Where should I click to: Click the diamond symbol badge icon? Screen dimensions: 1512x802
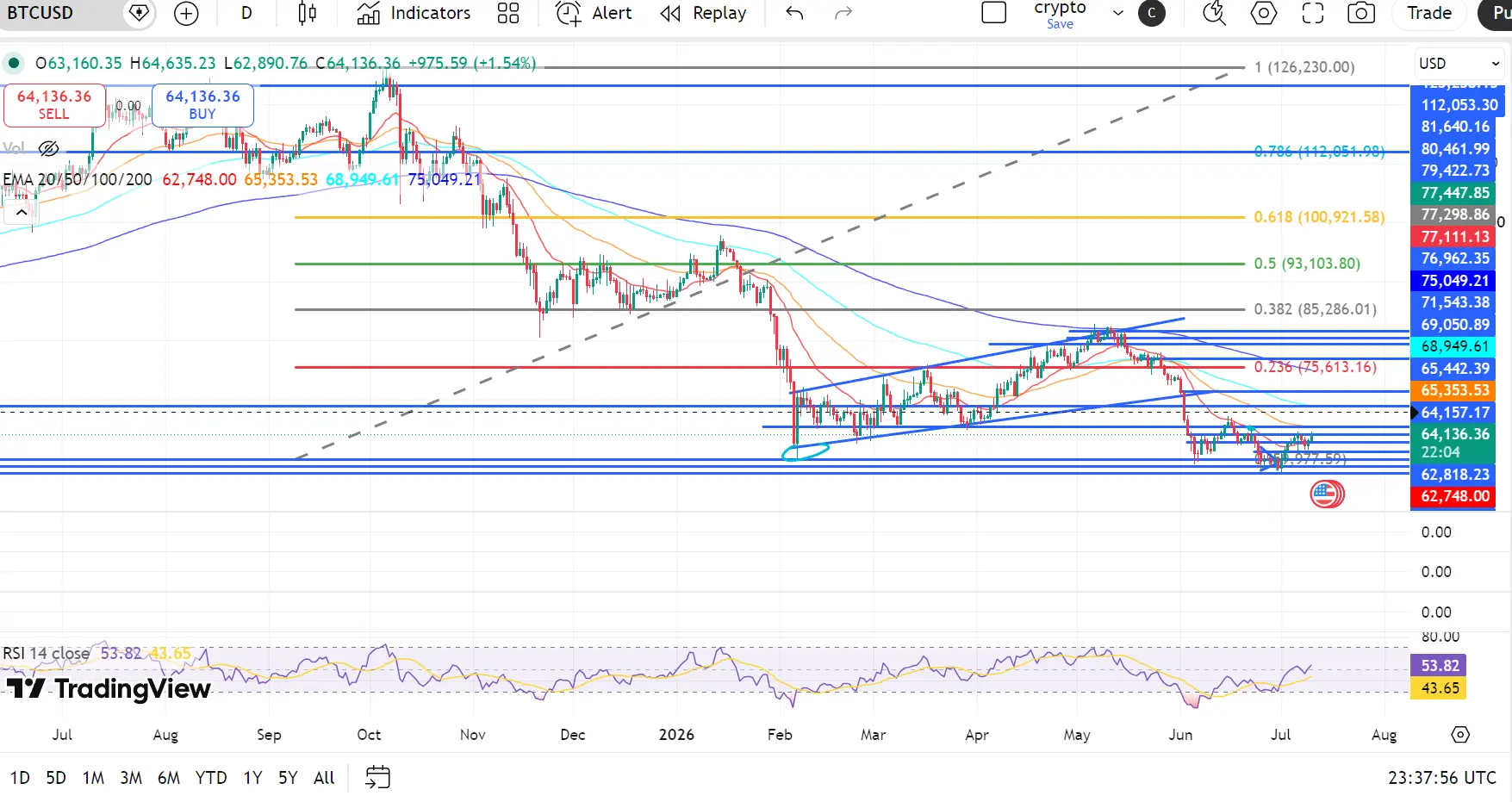click(138, 13)
